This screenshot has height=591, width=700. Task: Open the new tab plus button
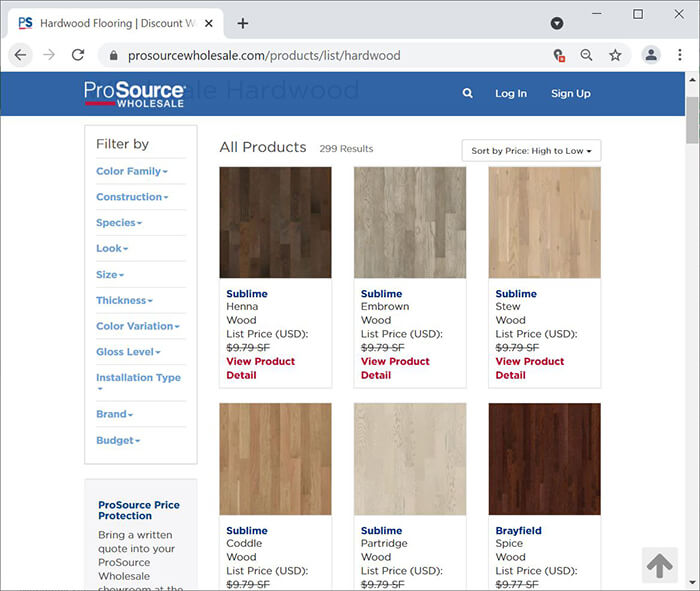tap(242, 23)
